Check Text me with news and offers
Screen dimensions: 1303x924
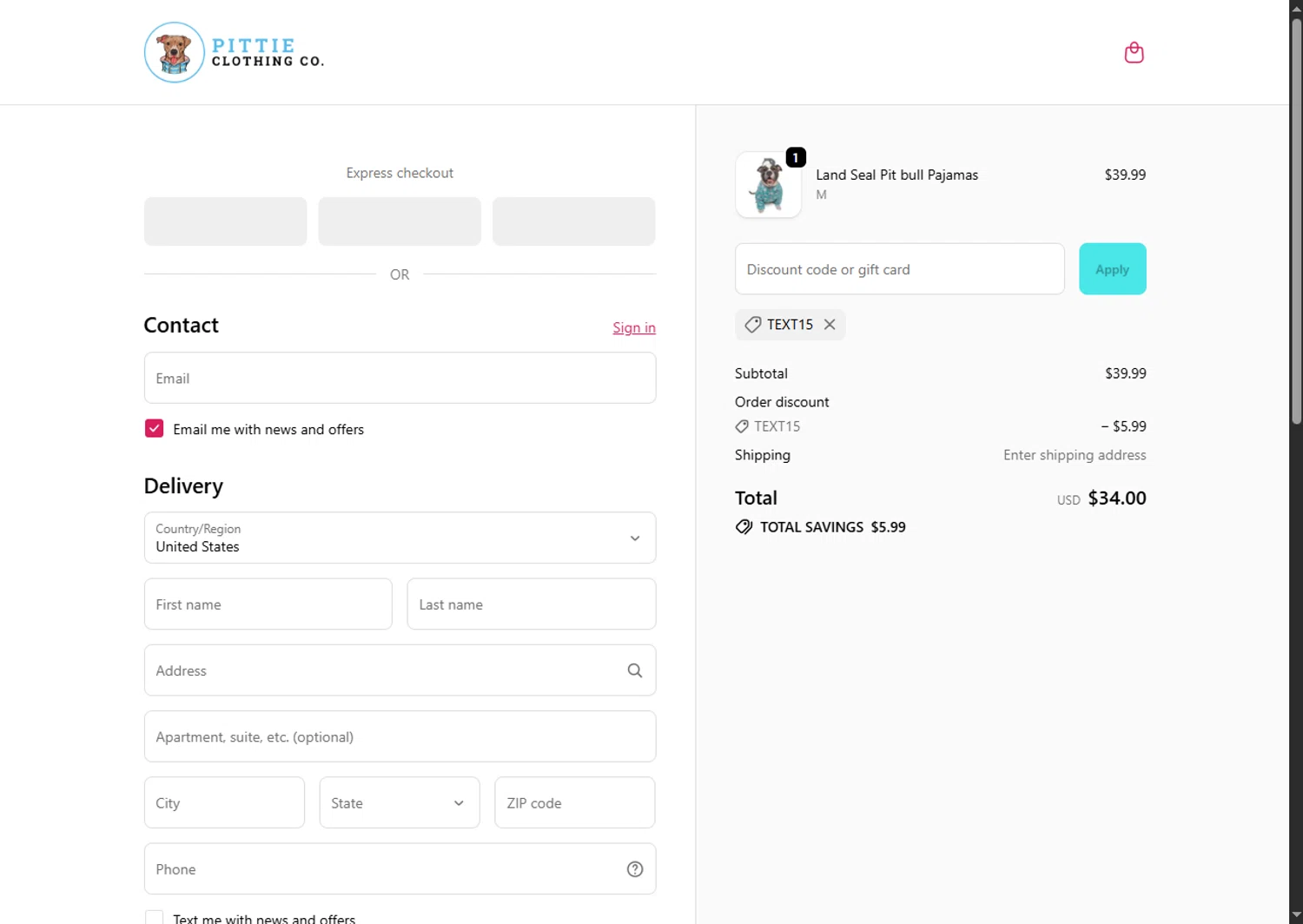[x=154, y=918]
